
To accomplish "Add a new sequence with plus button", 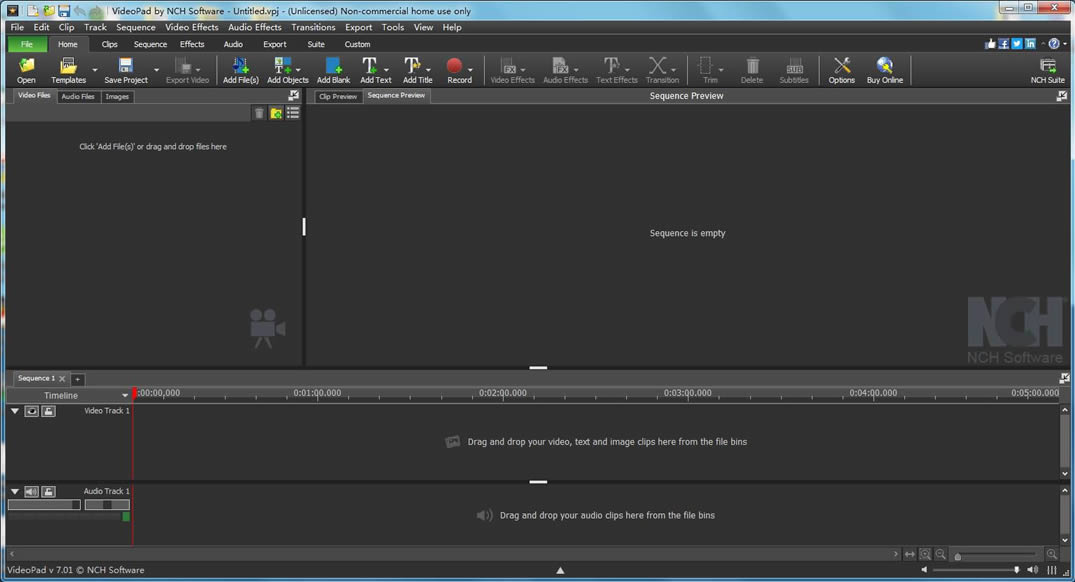I will click(x=77, y=379).
